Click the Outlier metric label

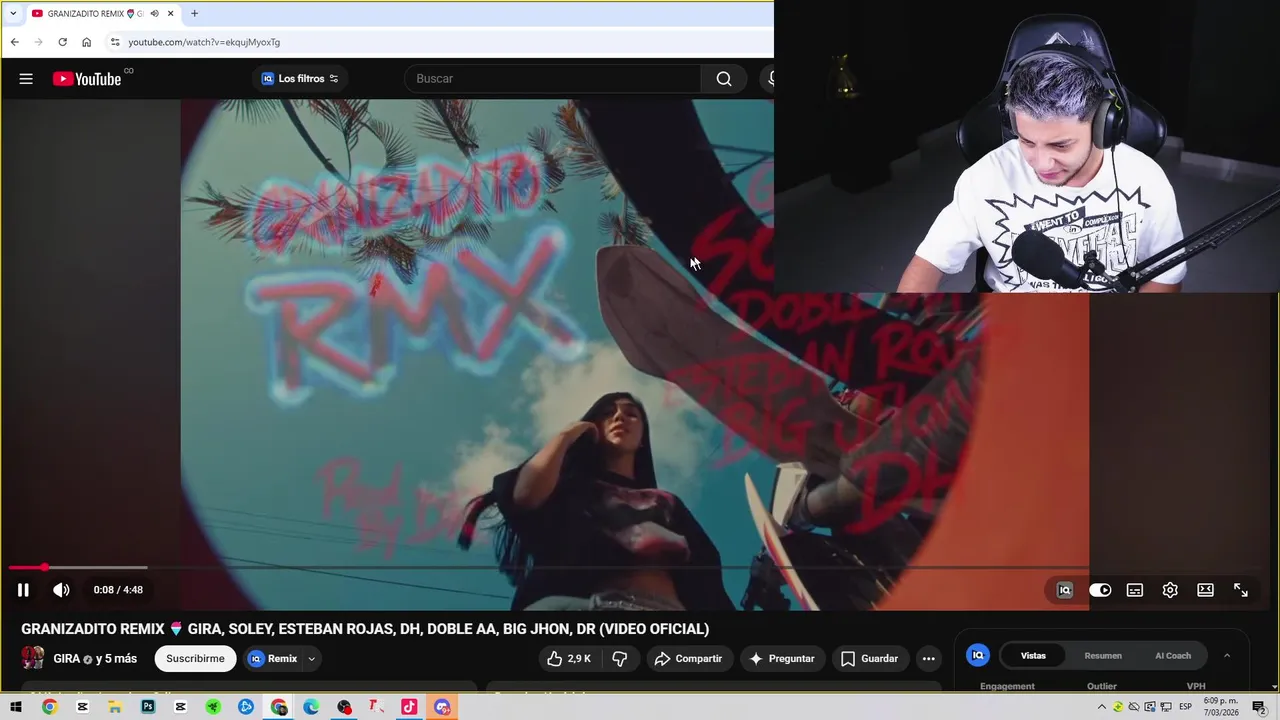[1102, 686]
